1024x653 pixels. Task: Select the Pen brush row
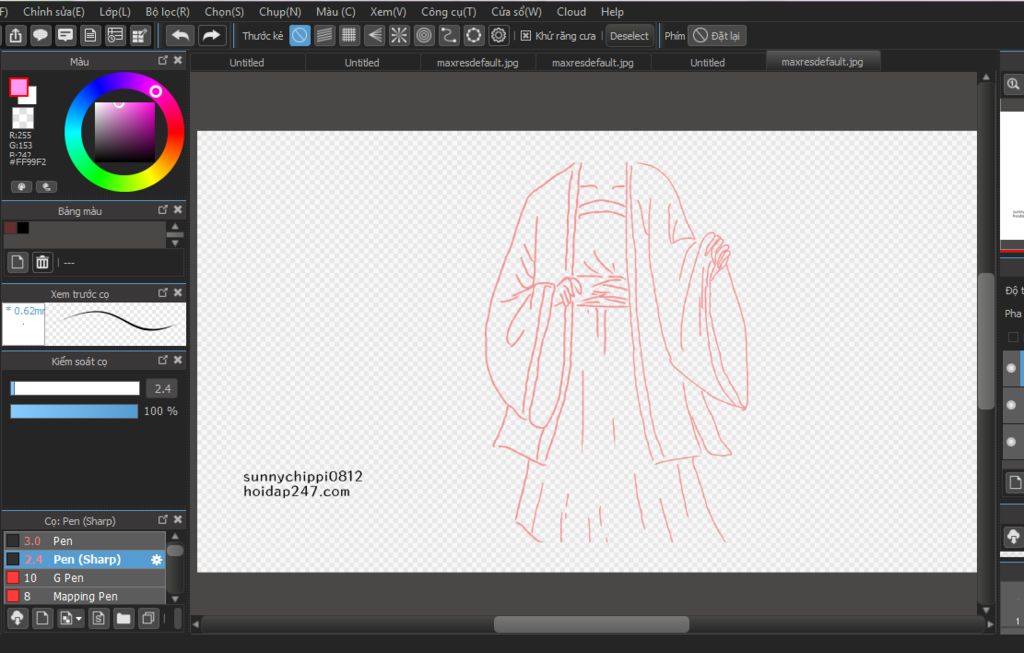85,541
